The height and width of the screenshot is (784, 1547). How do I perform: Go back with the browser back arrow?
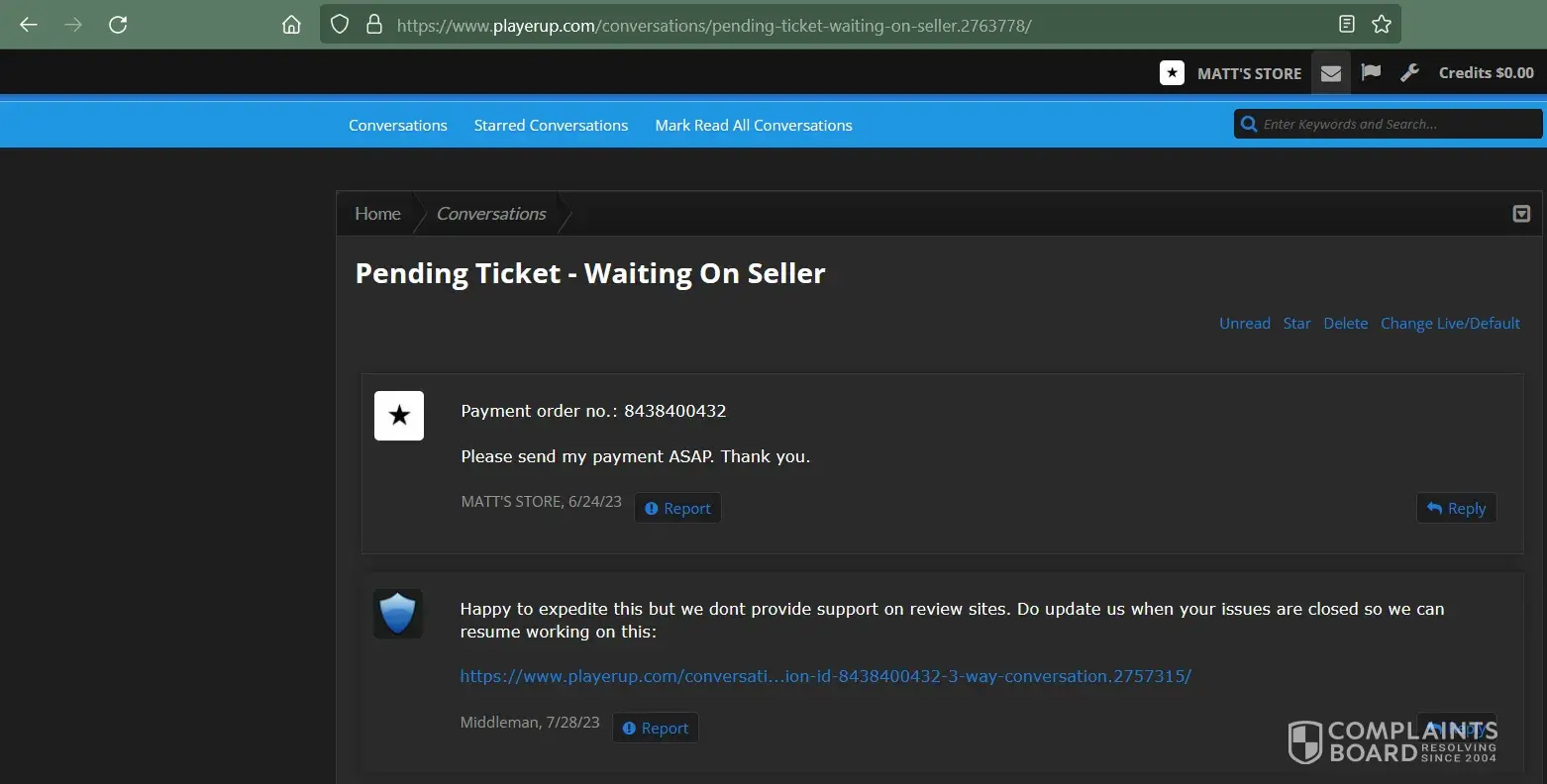click(x=29, y=25)
